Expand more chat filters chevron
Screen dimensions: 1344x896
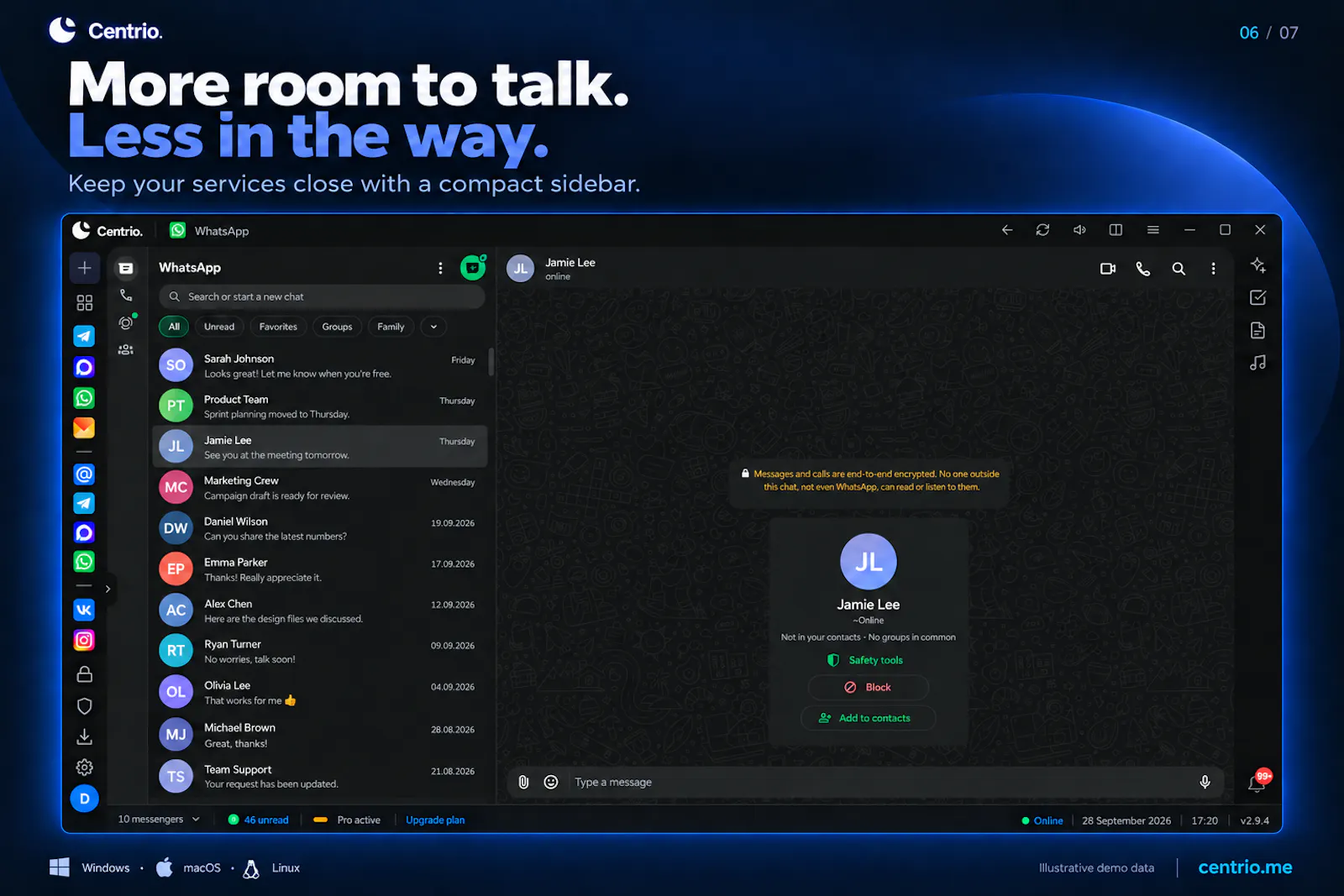tap(433, 327)
